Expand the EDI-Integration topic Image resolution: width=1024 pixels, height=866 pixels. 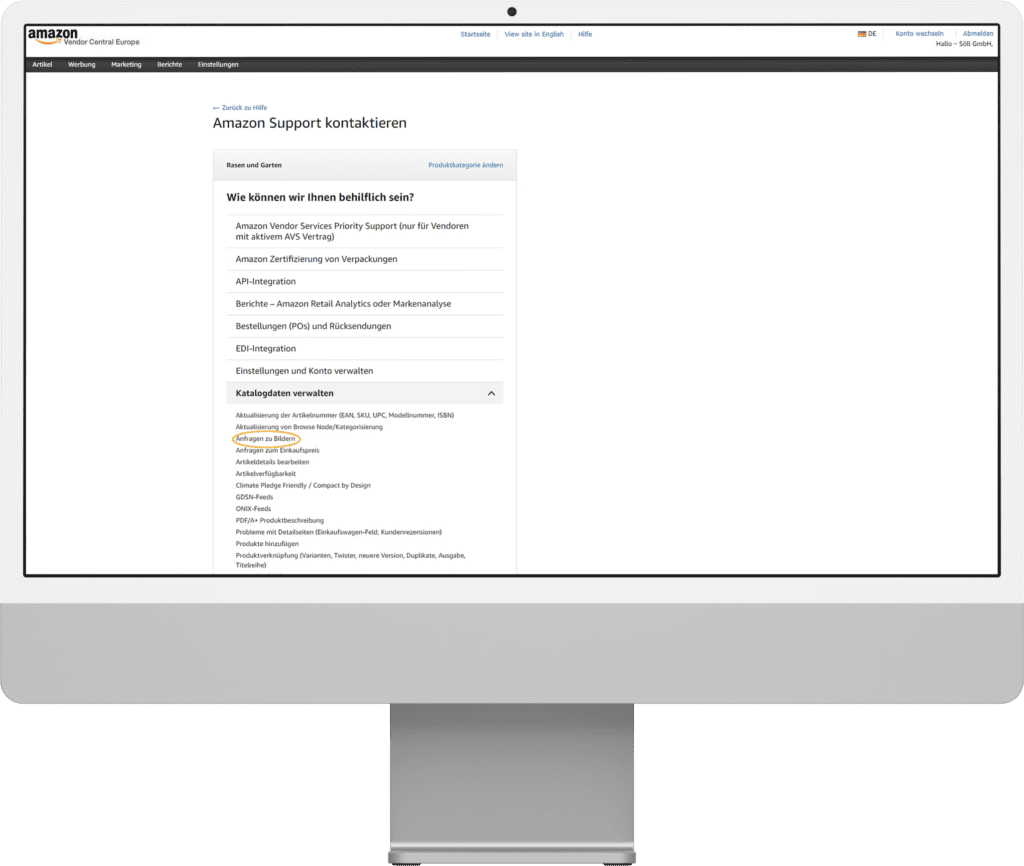pos(364,348)
